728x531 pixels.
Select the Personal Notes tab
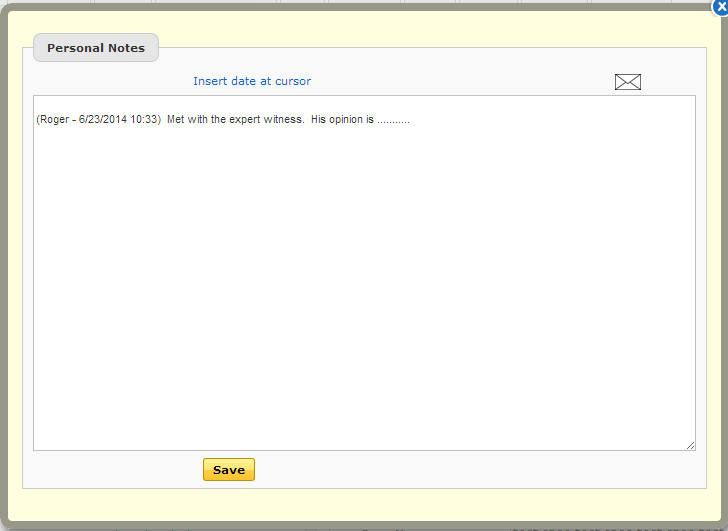pyautogui.click(x=96, y=48)
